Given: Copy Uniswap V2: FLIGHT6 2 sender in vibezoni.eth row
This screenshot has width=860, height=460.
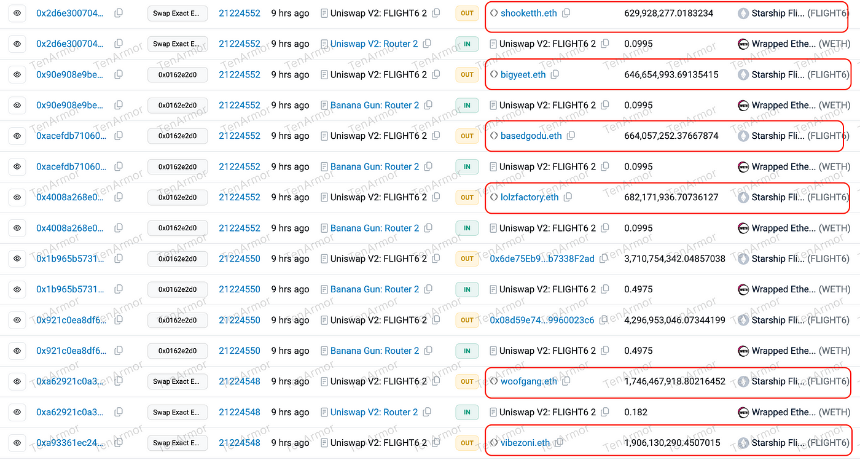Looking at the screenshot, I should click(436, 442).
